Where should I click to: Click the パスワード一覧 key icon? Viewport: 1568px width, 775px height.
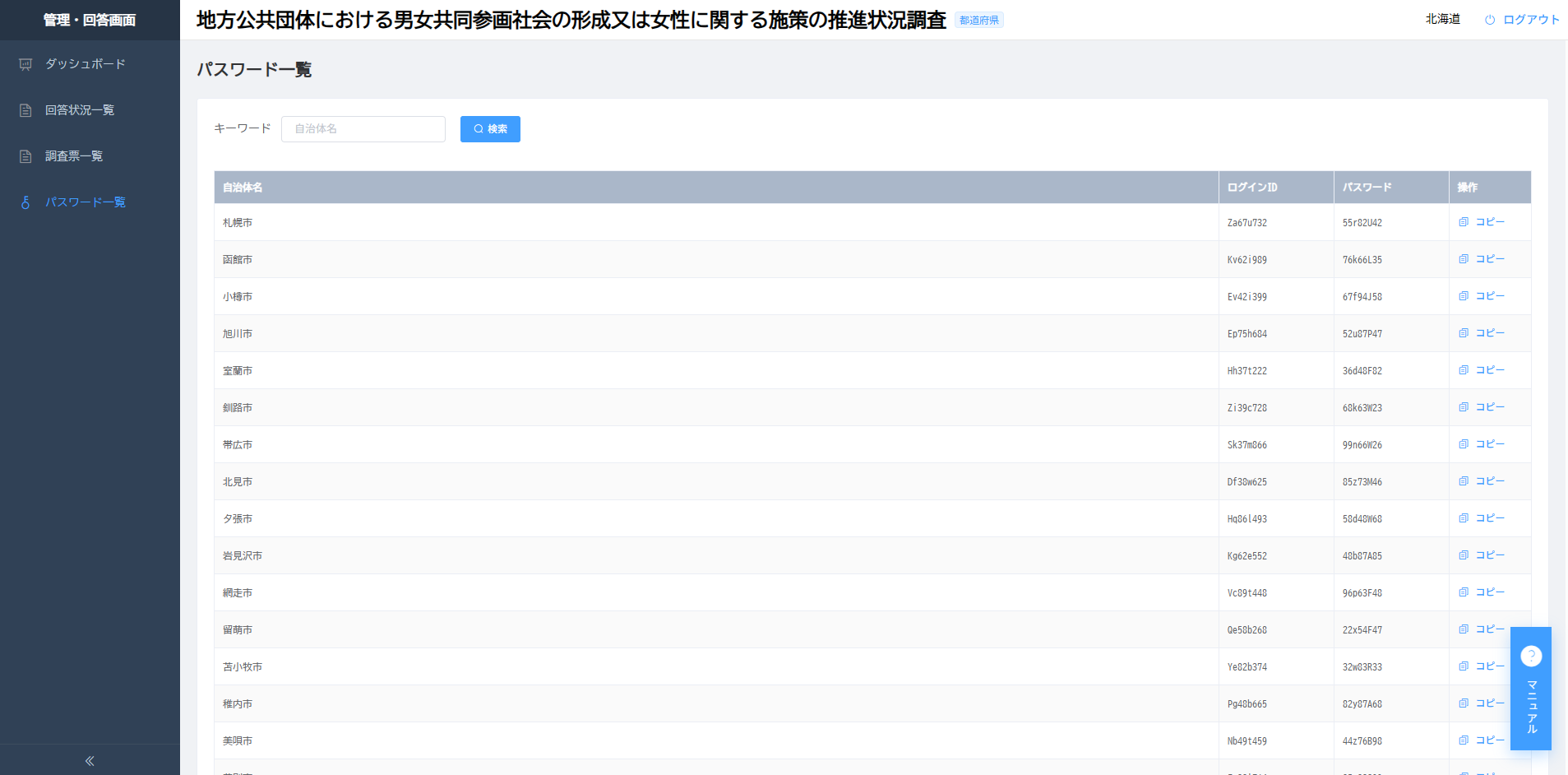pos(25,202)
